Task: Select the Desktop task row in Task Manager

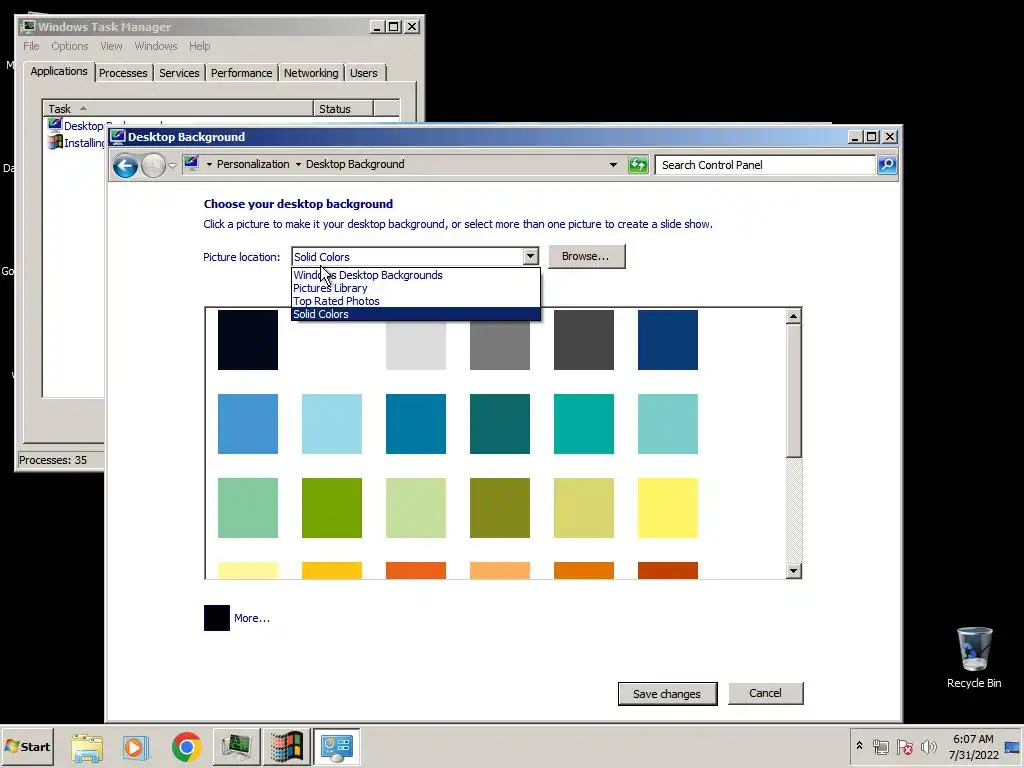Action: click(x=76, y=126)
